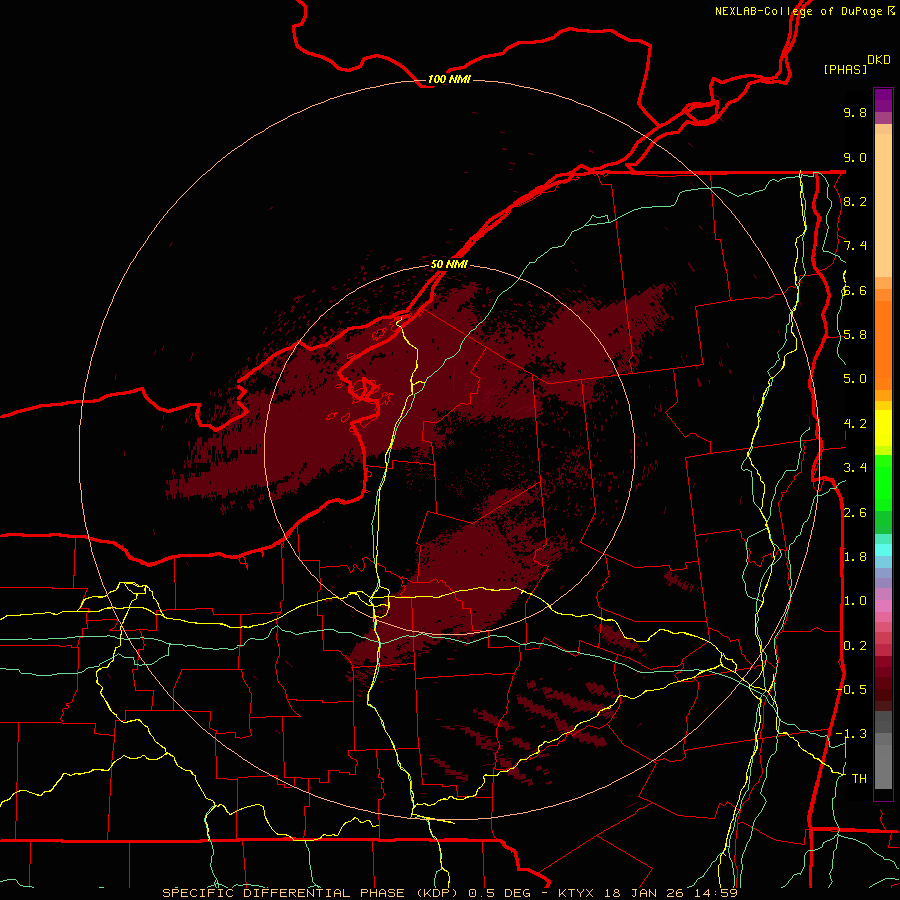Pick the light peach color bar segment

883,207
